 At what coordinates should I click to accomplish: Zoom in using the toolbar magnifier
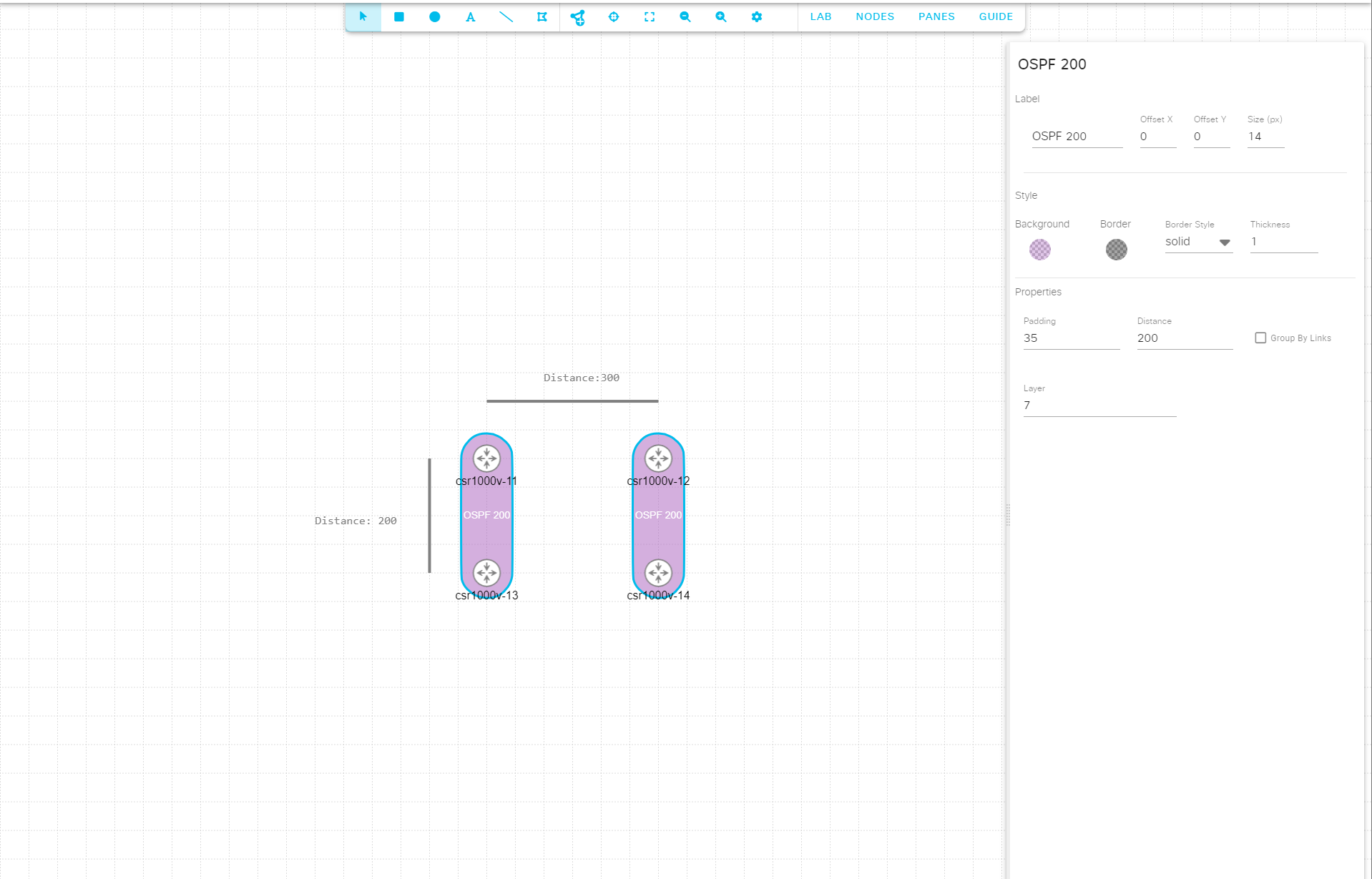tap(720, 16)
